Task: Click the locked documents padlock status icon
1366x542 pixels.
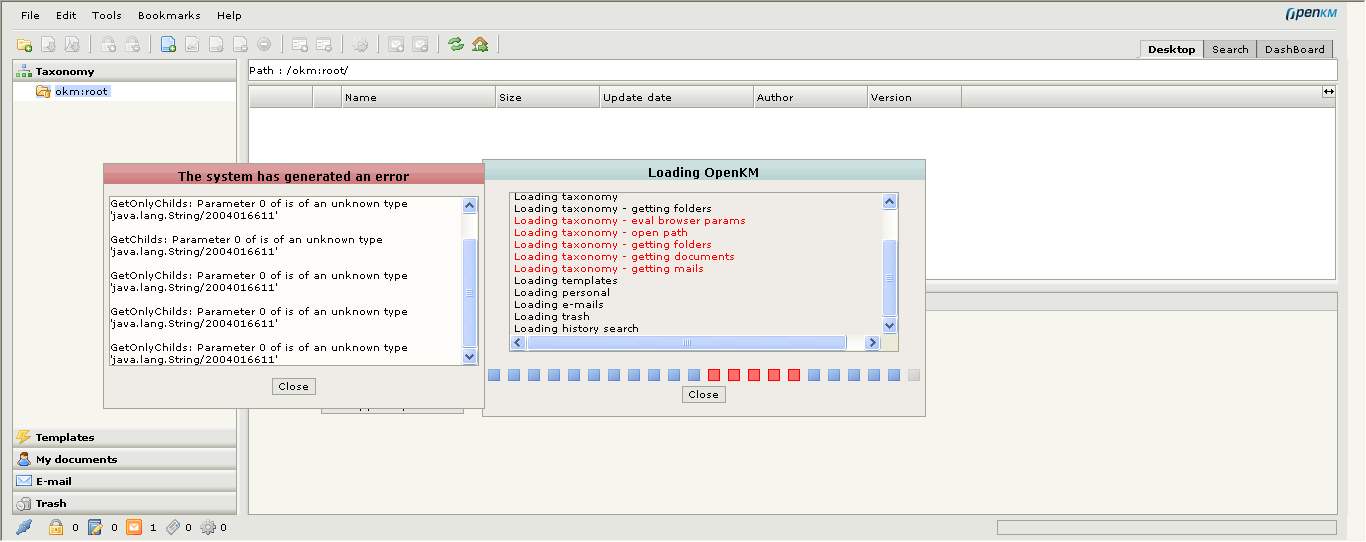Action: click(57, 527)
